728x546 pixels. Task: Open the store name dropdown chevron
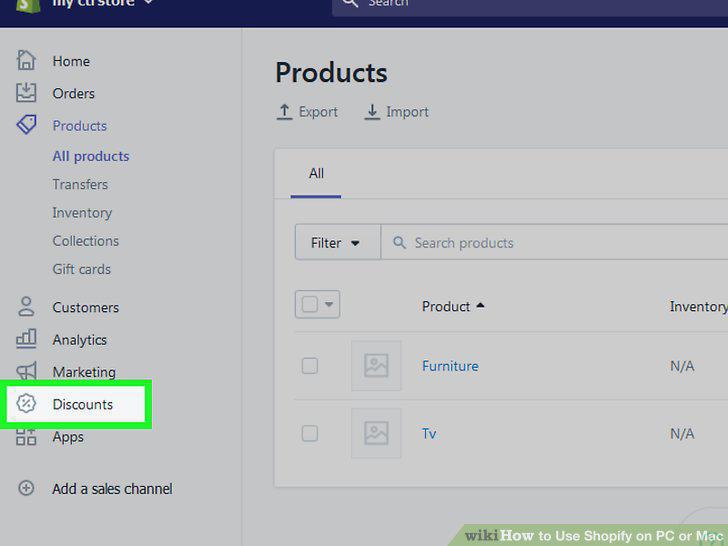(149, 2)
